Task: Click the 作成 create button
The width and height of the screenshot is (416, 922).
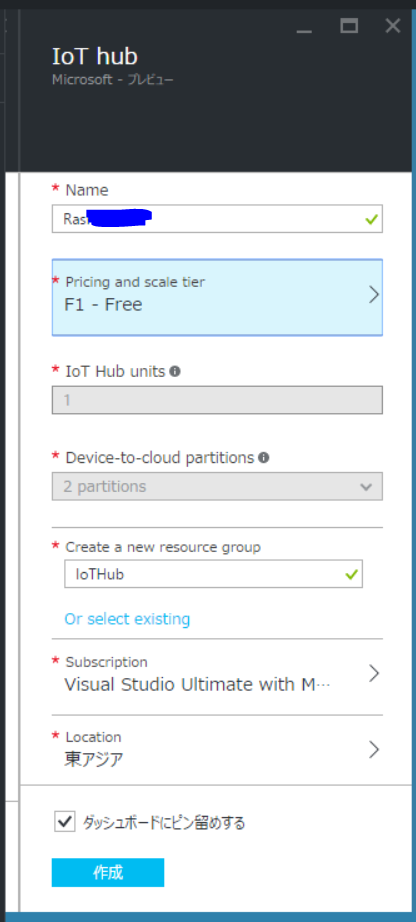Action: [x=108, y=873]
